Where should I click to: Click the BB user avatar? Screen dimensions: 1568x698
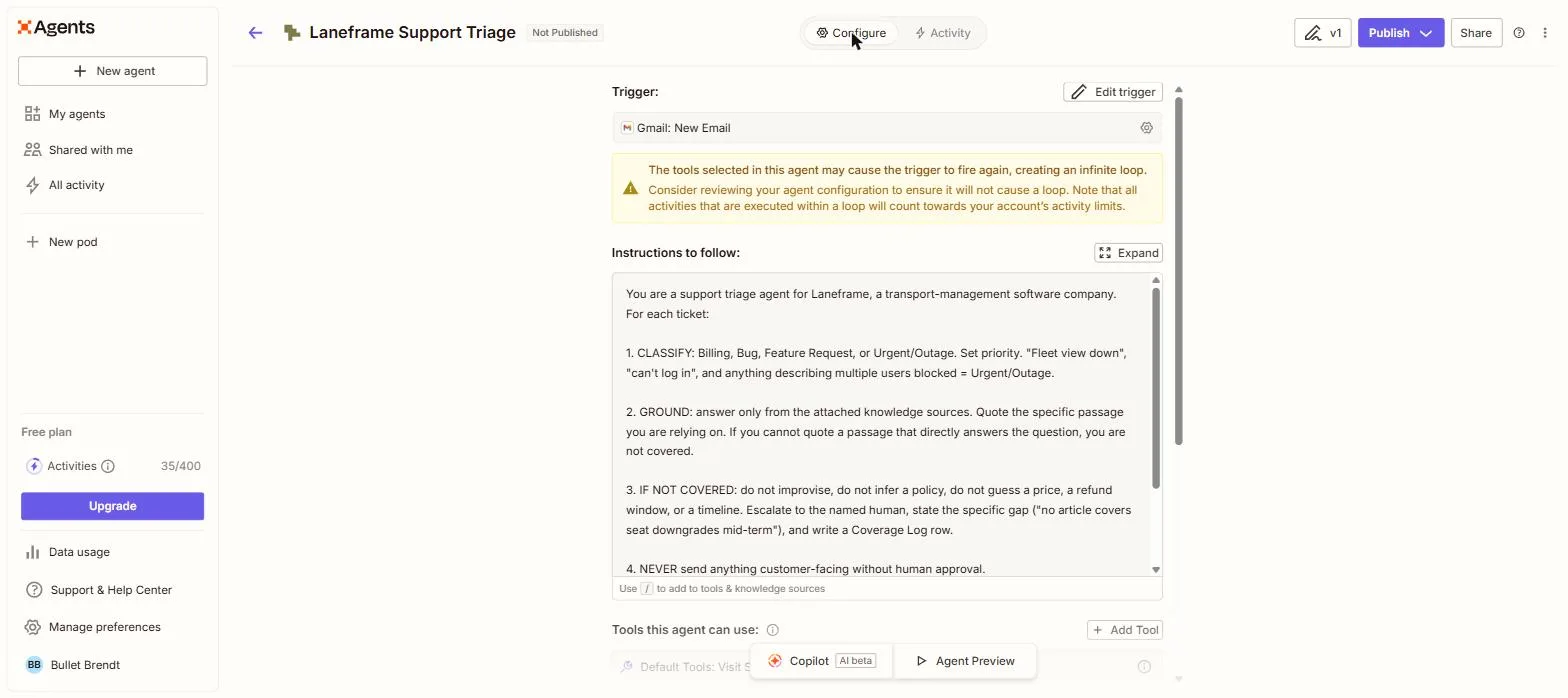[x=34, y=665]
